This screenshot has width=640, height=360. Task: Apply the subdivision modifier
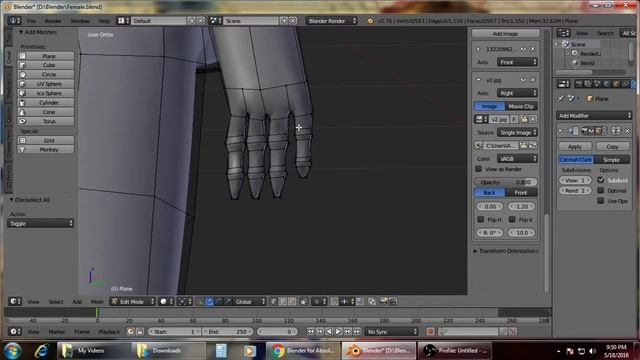coord(575,146)
